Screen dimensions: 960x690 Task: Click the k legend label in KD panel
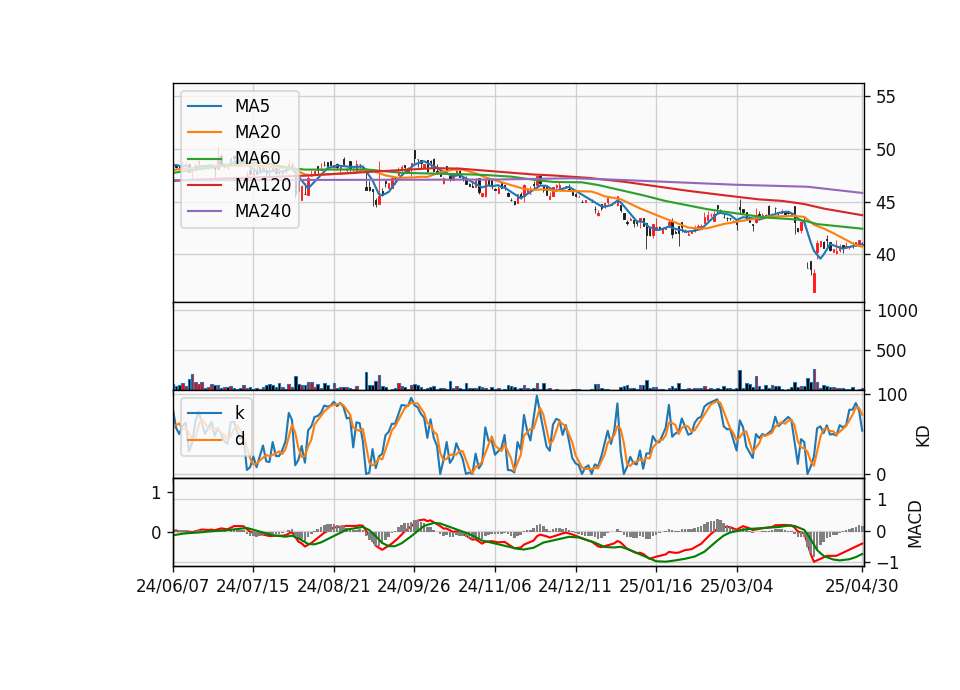239,412
